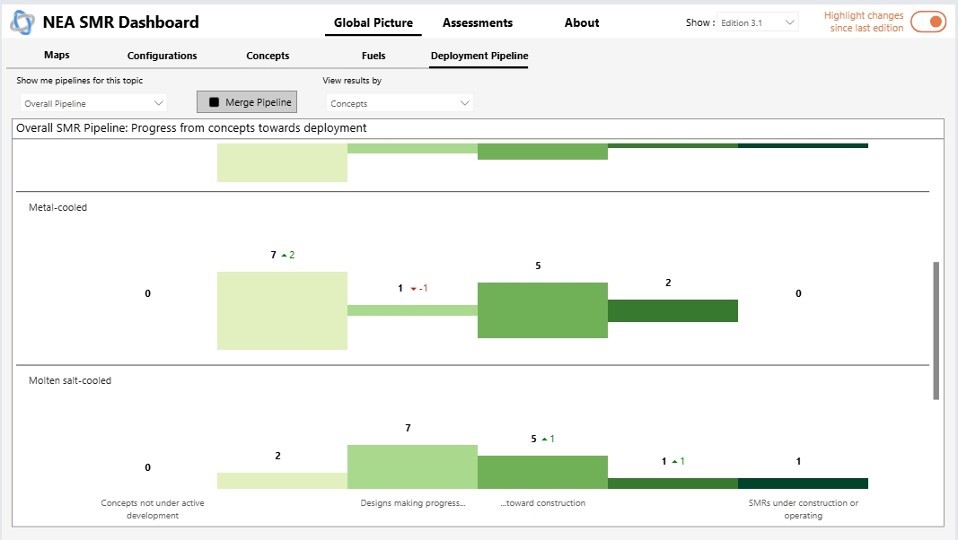Click the vertical scrollbar thumb

pos(936,330)
